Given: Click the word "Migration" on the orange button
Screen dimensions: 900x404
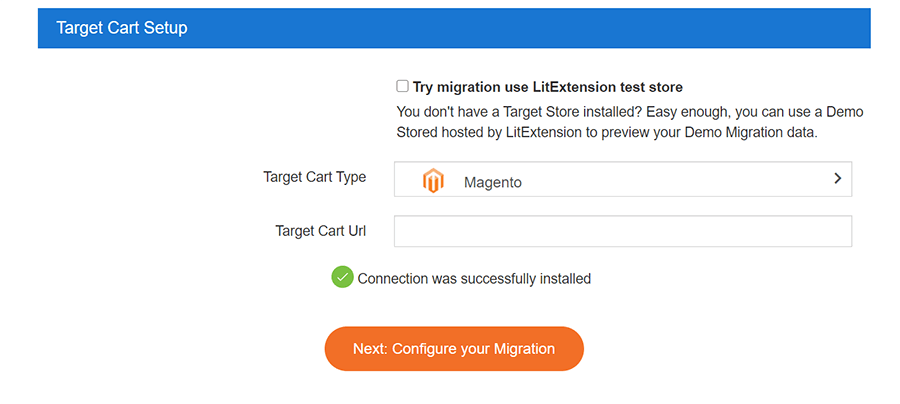Looking at the screenshot, I should point(518,349).
